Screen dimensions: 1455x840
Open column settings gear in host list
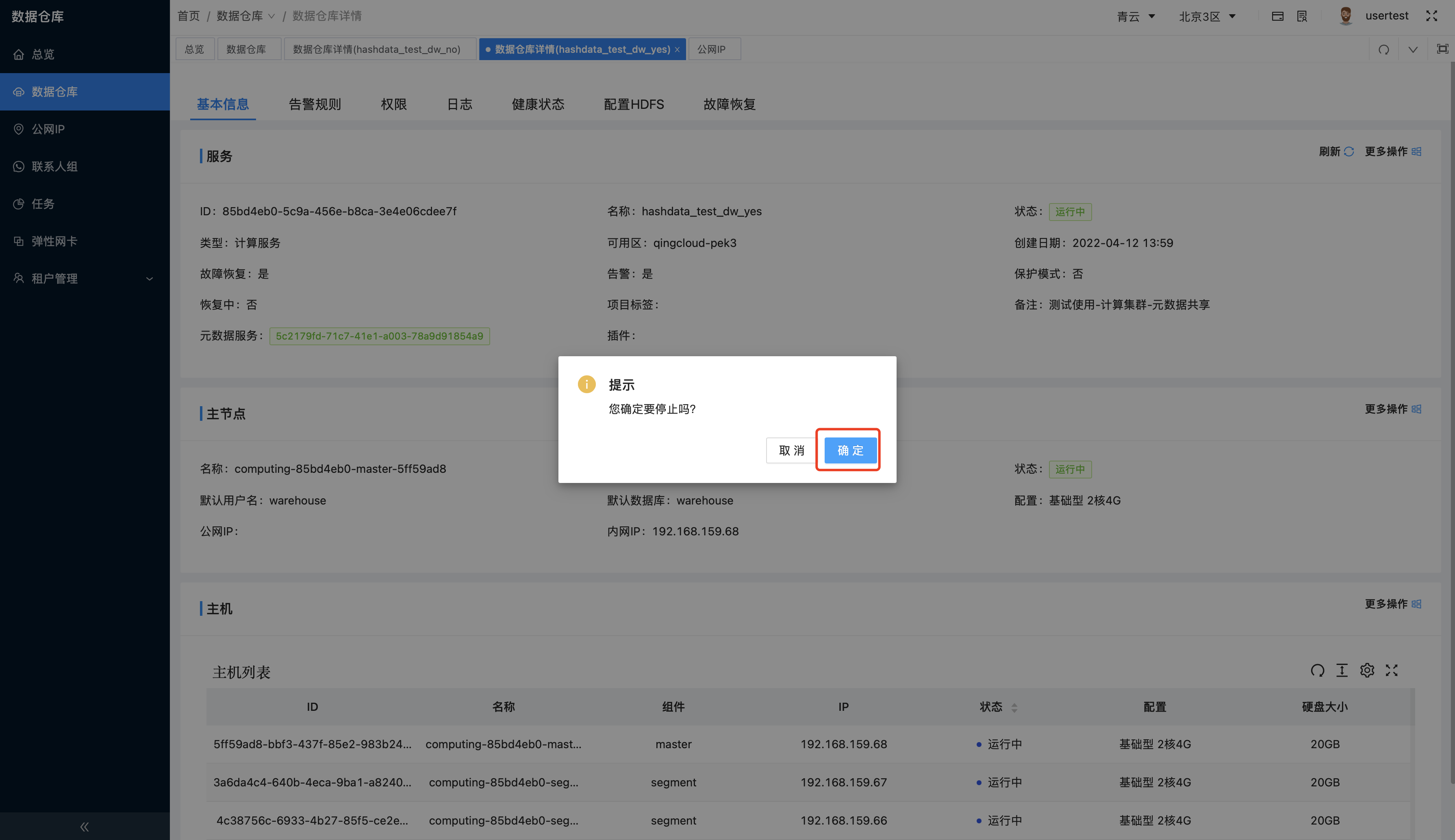point(1367,670)
